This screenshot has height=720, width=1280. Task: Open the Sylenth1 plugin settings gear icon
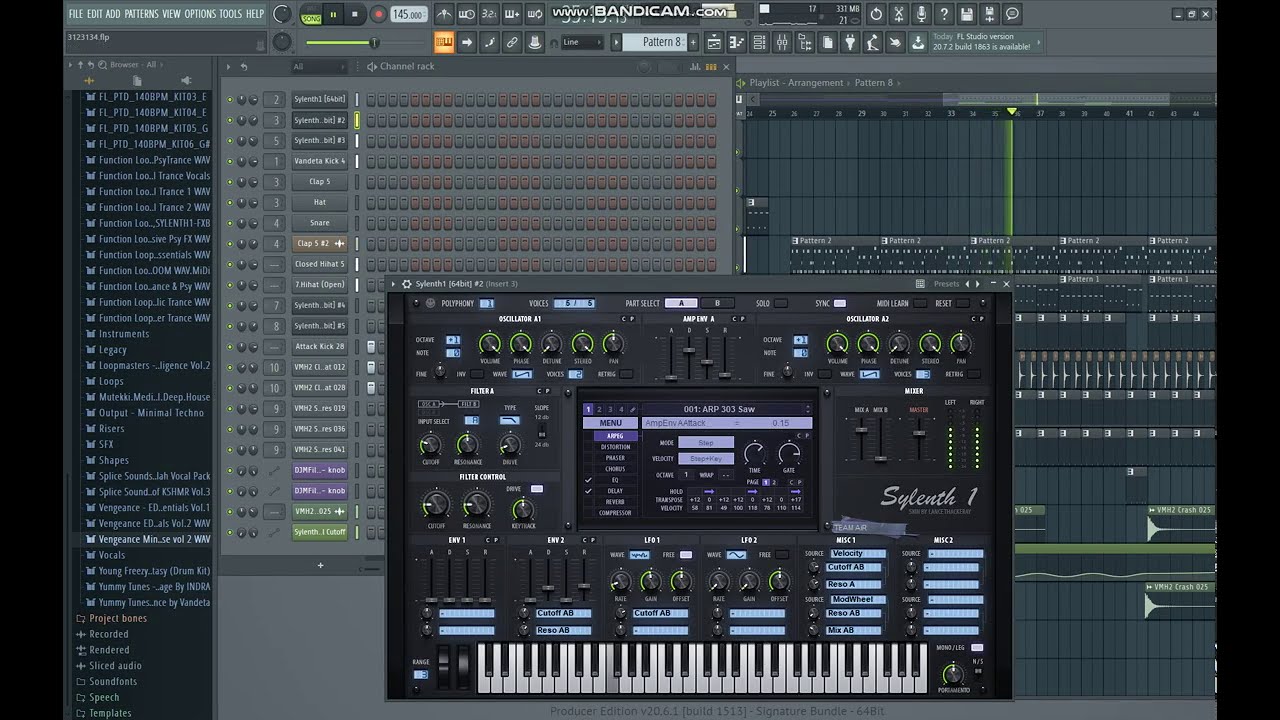click(x=406, y=284)
